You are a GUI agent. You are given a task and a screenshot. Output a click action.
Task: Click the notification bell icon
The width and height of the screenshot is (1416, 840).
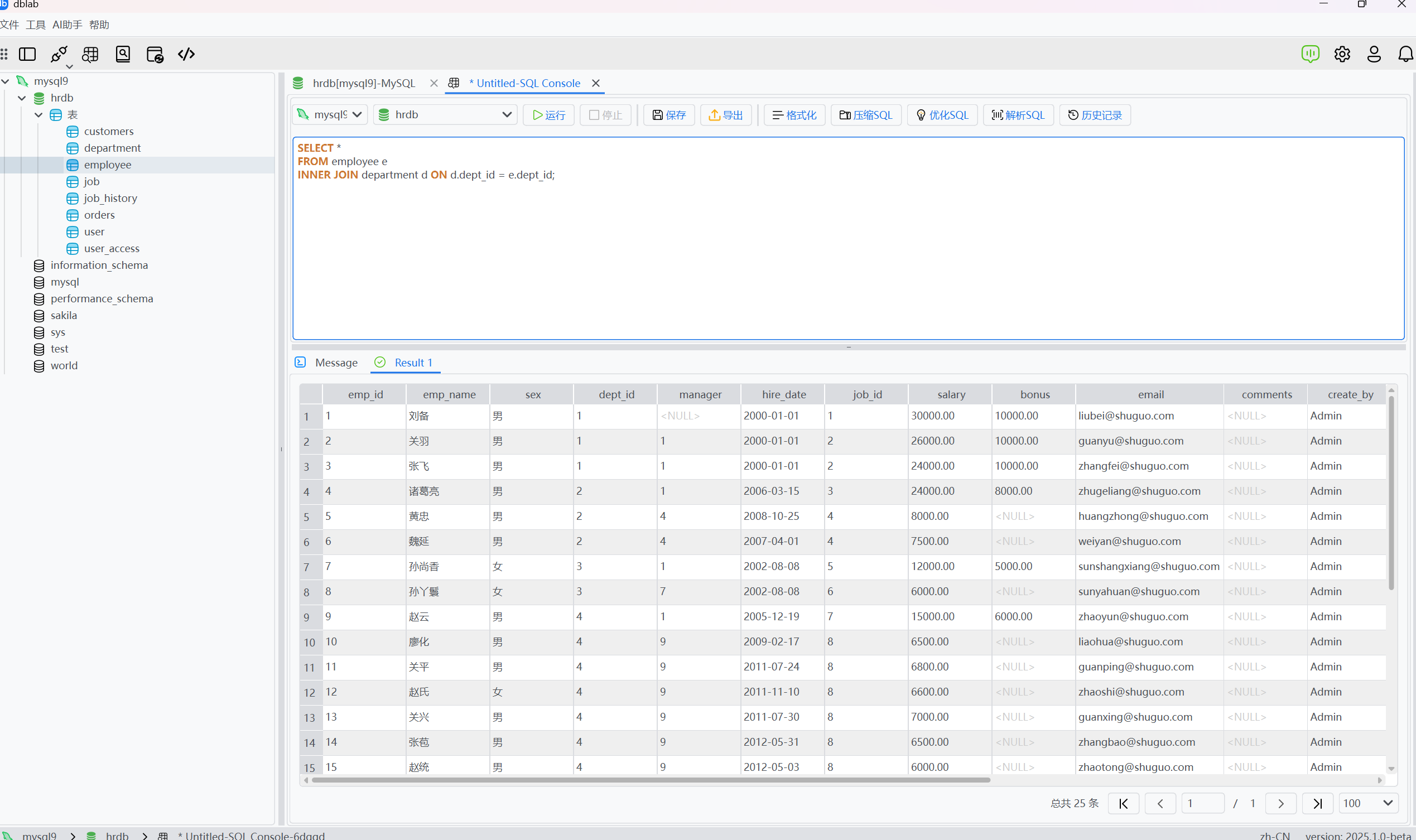click(1405, 54)
